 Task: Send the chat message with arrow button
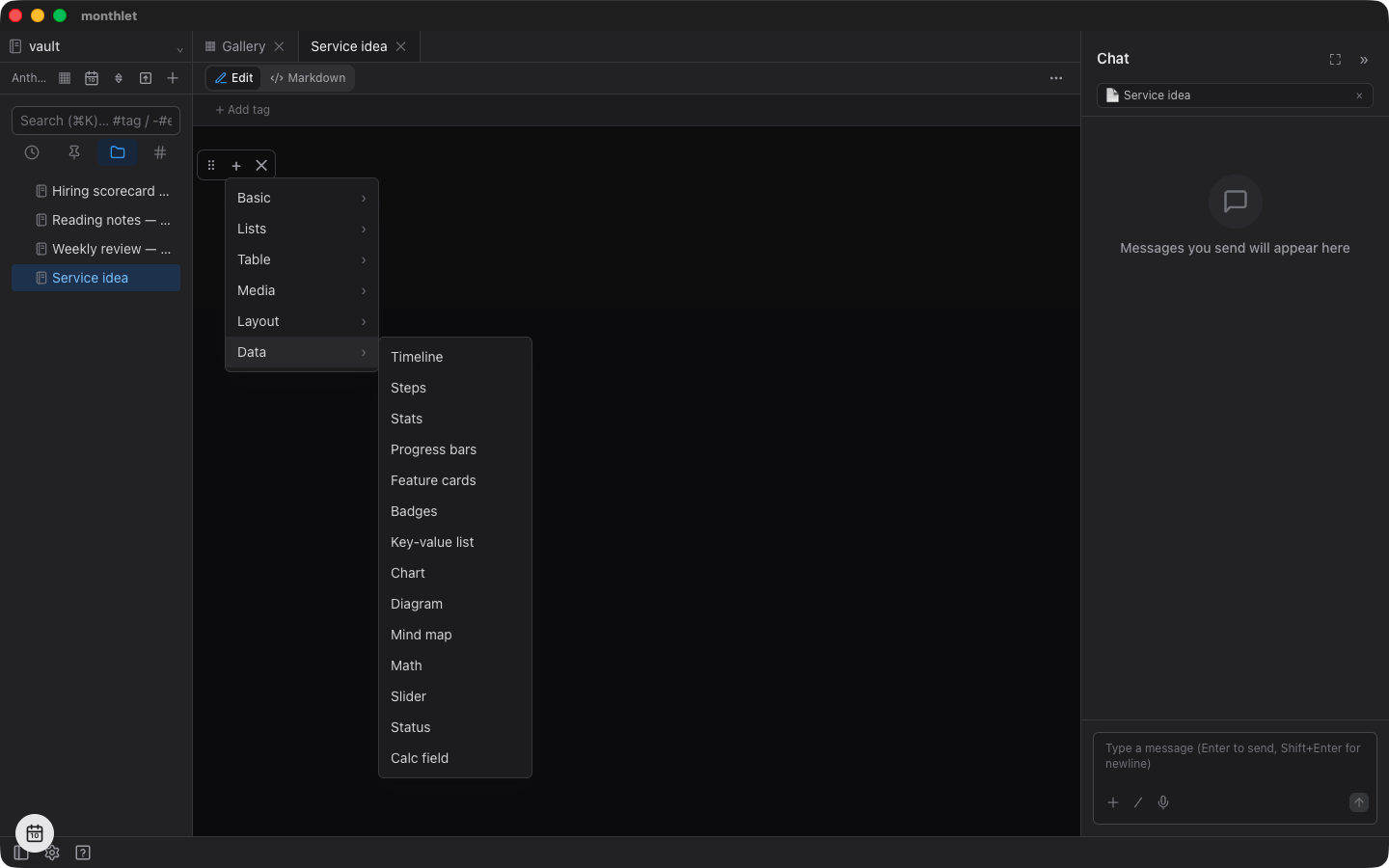(1359, 802)
